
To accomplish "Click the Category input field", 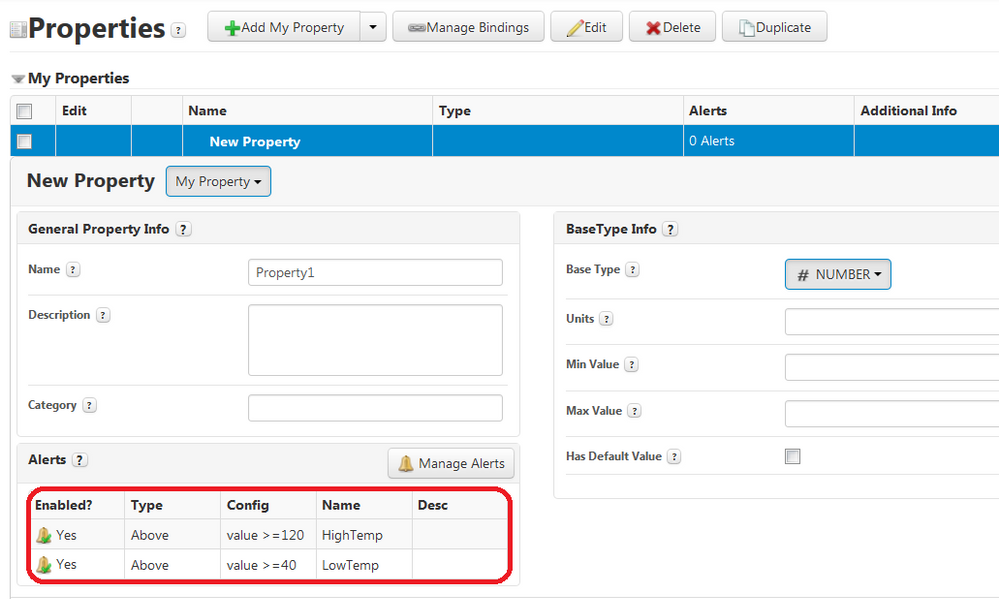I will pyautogui.click(x=375, y=408).
